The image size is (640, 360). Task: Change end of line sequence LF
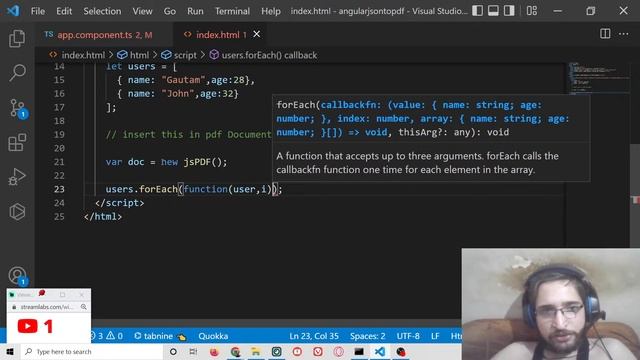(x=435, y=336)
